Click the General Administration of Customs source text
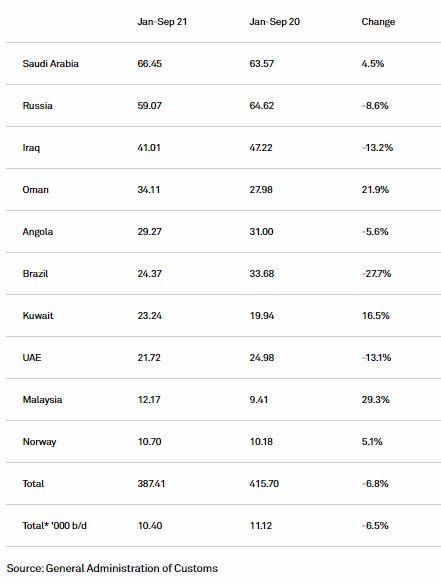This screenshot has width=441, height=586. point(132,568)
